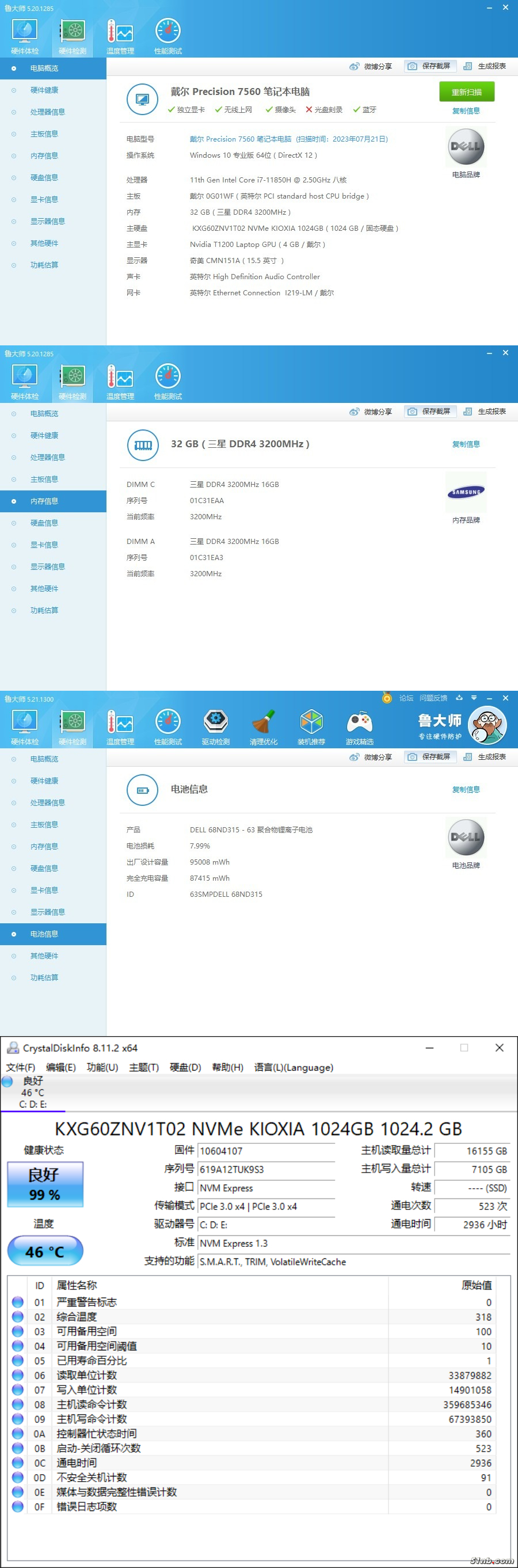This screenshot has height=1568, width=518.
Task: Open 主题(T) menu in CrystalDiskInfo
Action: click(144, 1067)
